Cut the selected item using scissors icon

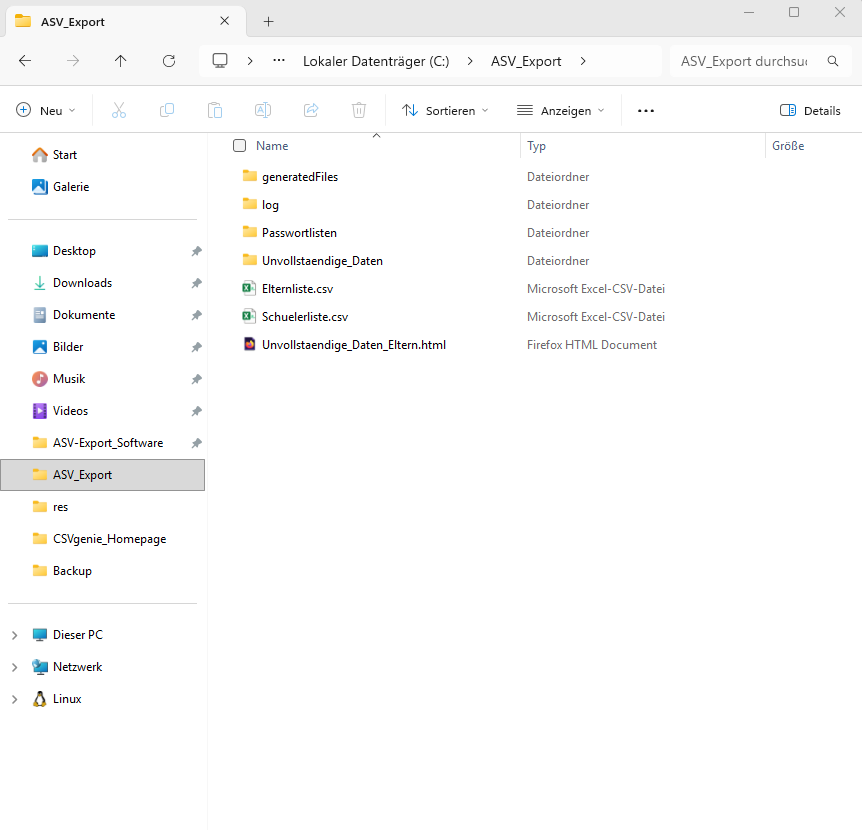pyautogui.click(x=118, y=110)
